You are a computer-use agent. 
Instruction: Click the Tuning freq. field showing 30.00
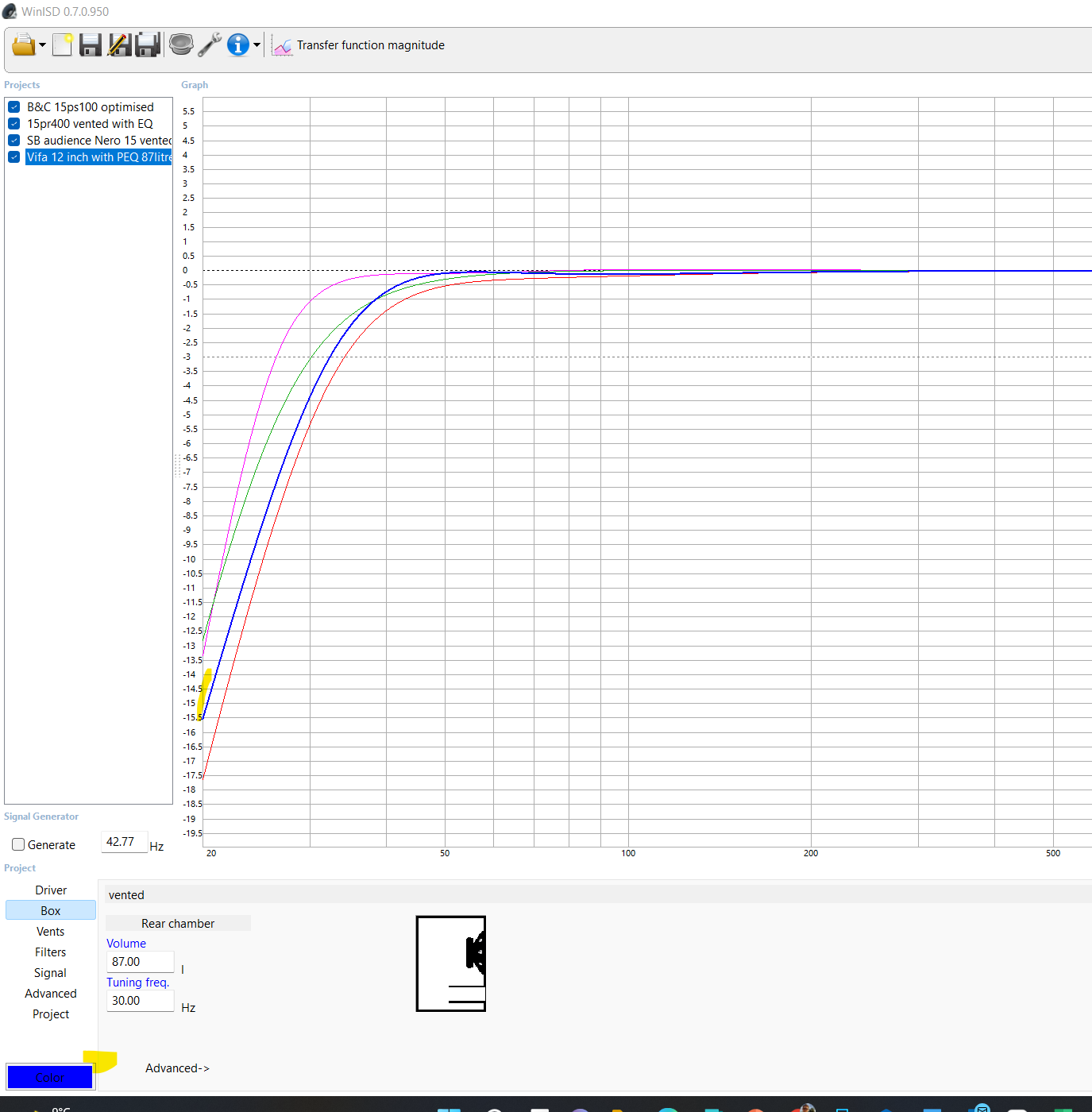(140, 1001)
